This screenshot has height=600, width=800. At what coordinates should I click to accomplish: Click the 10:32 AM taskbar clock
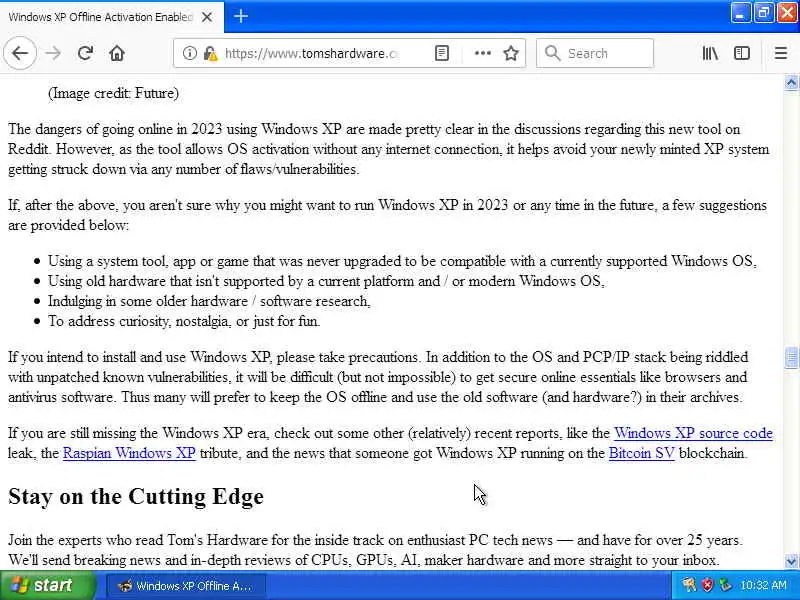763,585
